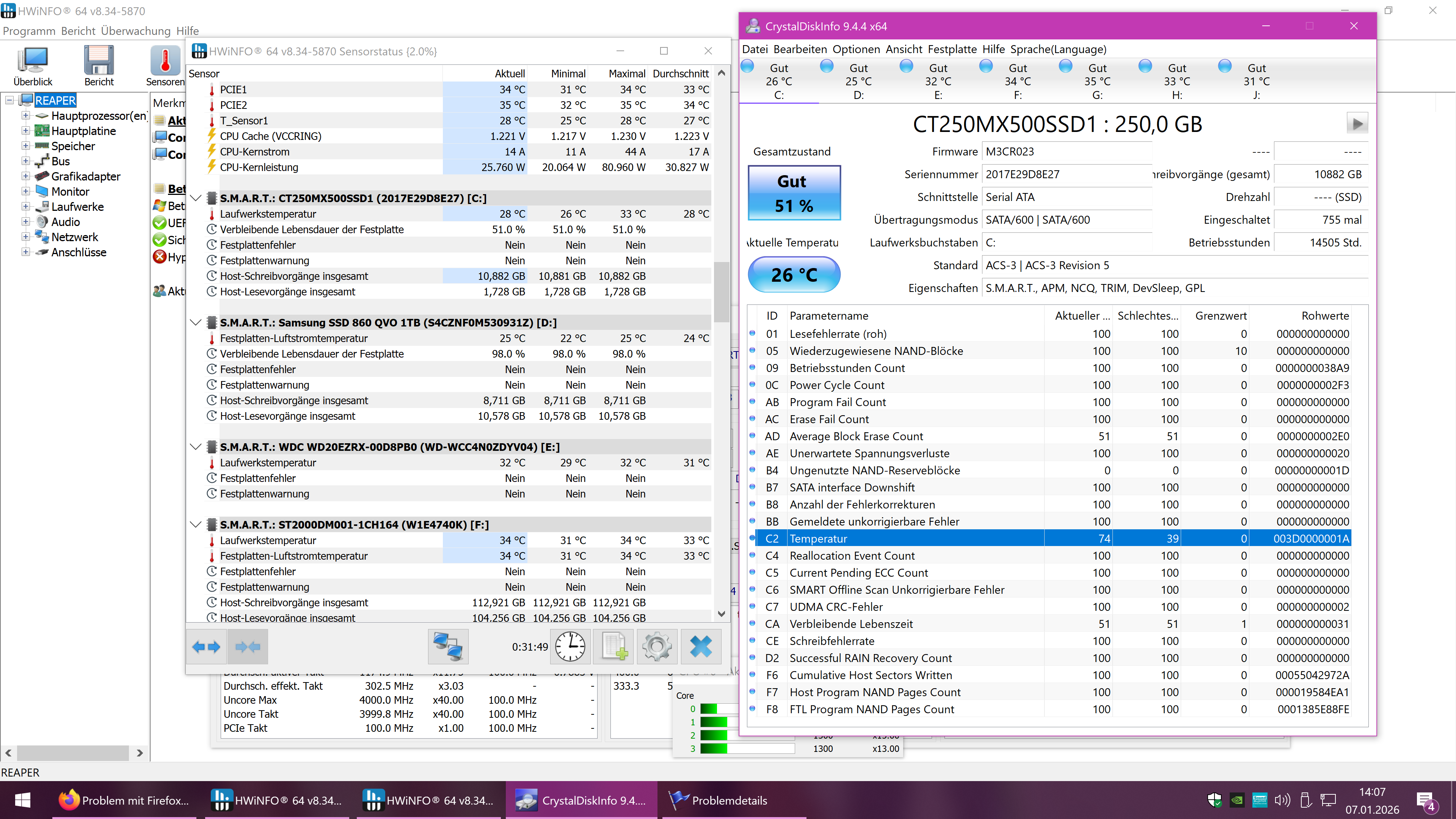Click the expand arrows icon in sensor toolbar

206,646
